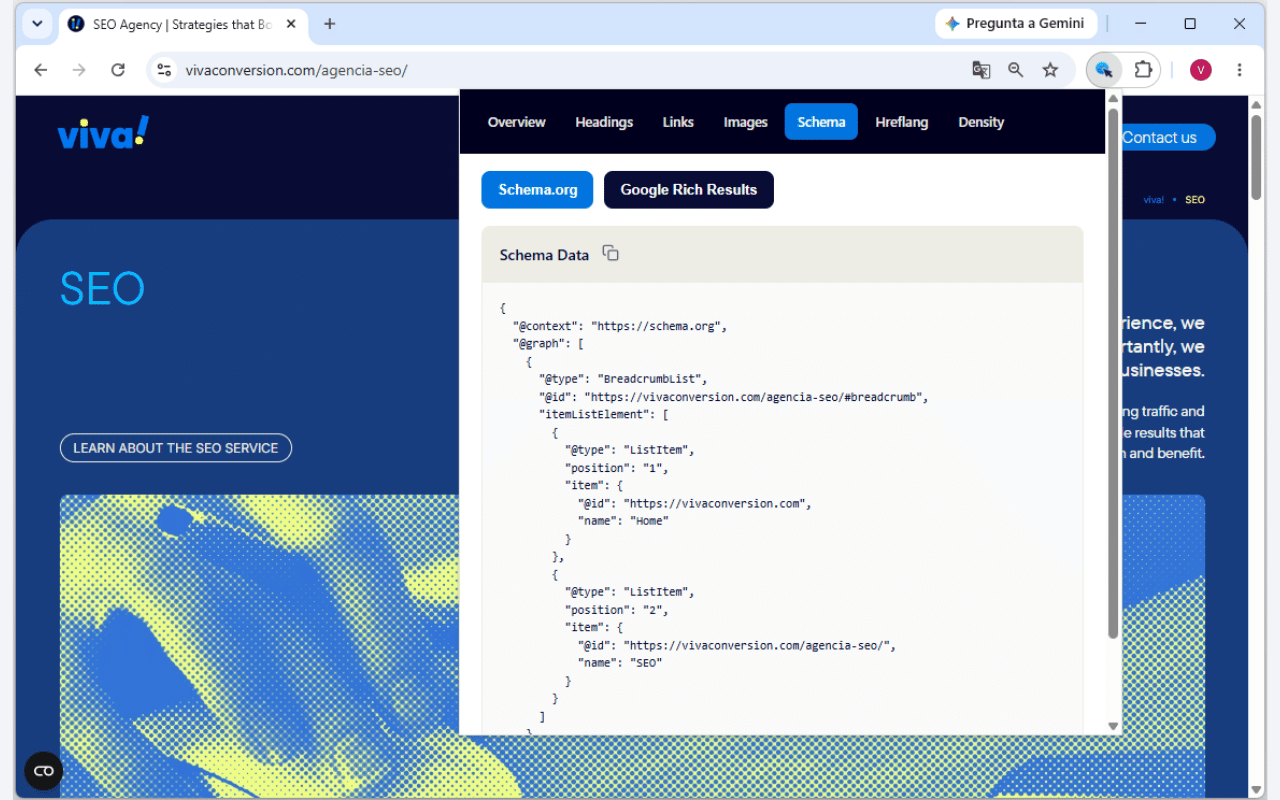
Task: Open site information icon in address bar
Action: click(165, 70)
